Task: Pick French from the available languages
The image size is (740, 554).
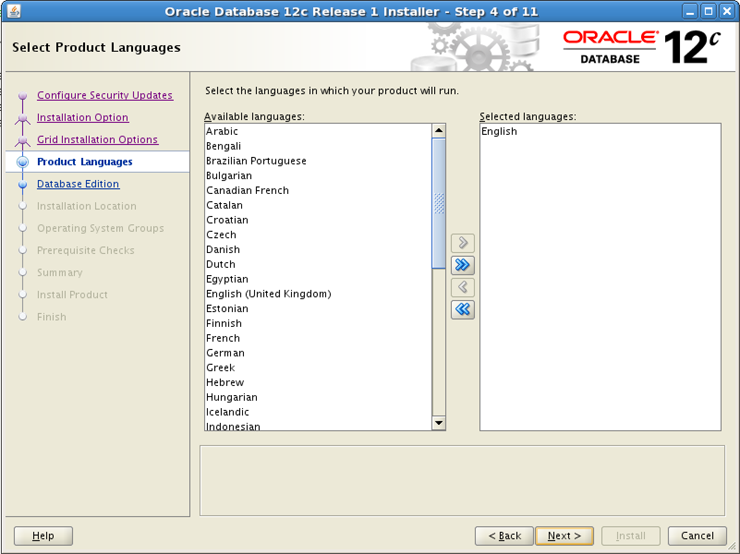Action: click(x=318, y=338)
